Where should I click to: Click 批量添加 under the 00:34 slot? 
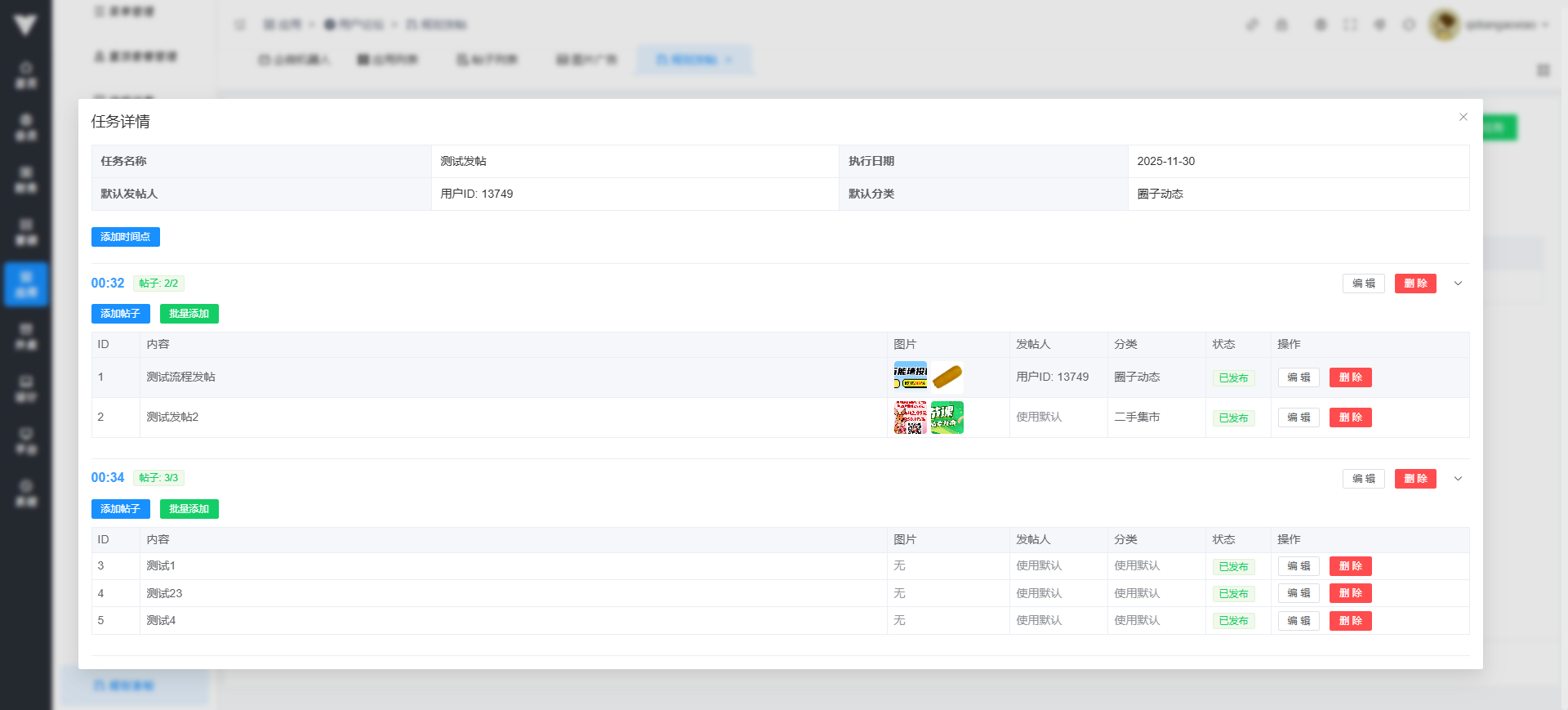pyautogui.click(x=189, y=509)
